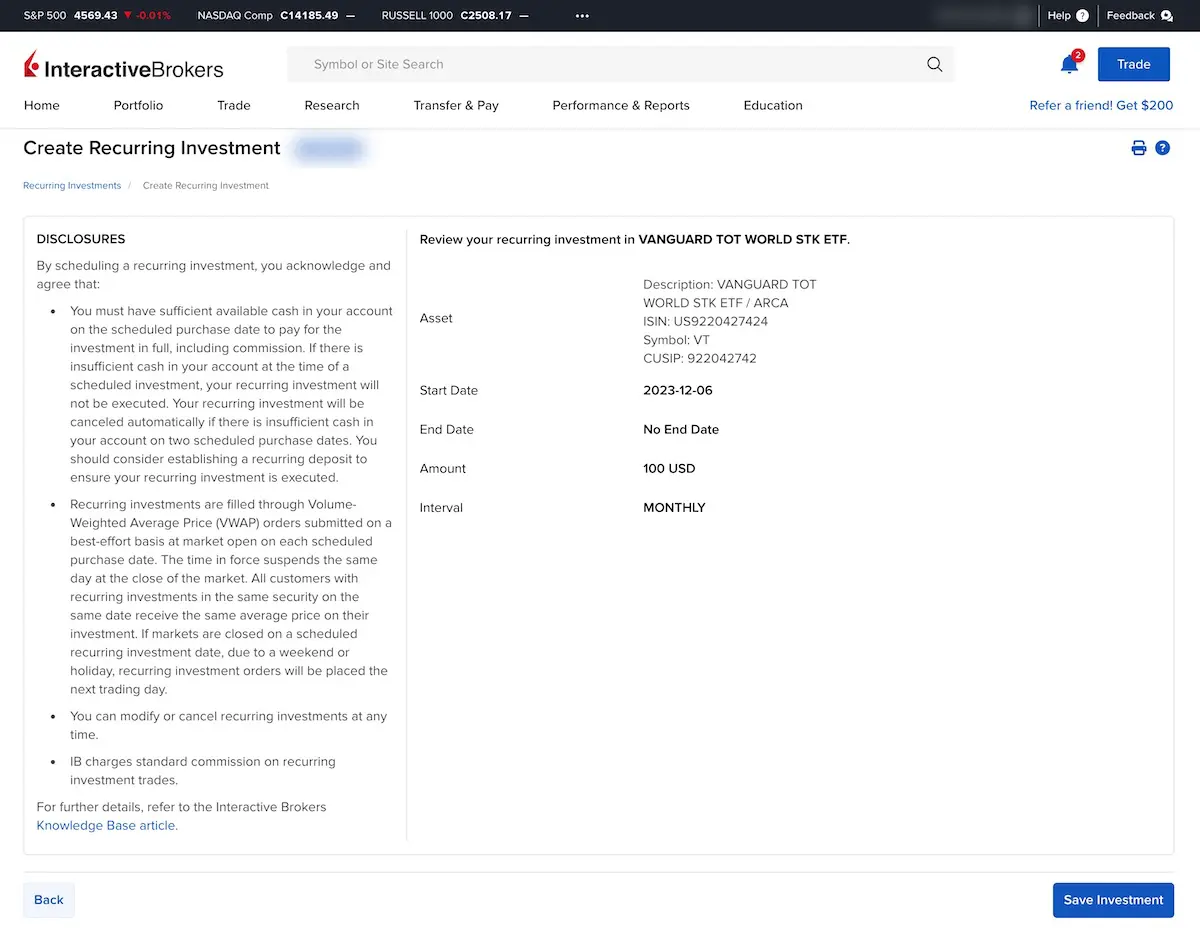
Task: Select the start date 2023-12-06 value
Action: point(678,391)
